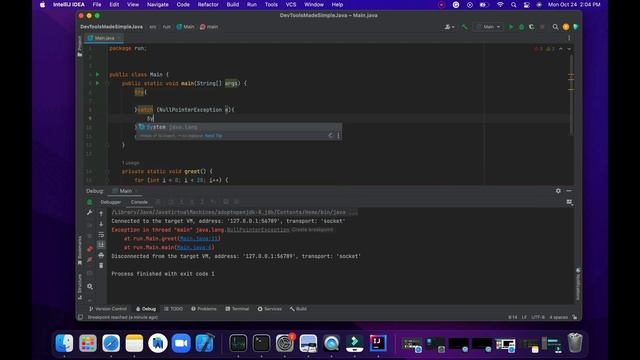Viewport: 640px width, 360px height.
Task: Click the run gutter arrow beside main method
Action: click(x=98, y=83)
